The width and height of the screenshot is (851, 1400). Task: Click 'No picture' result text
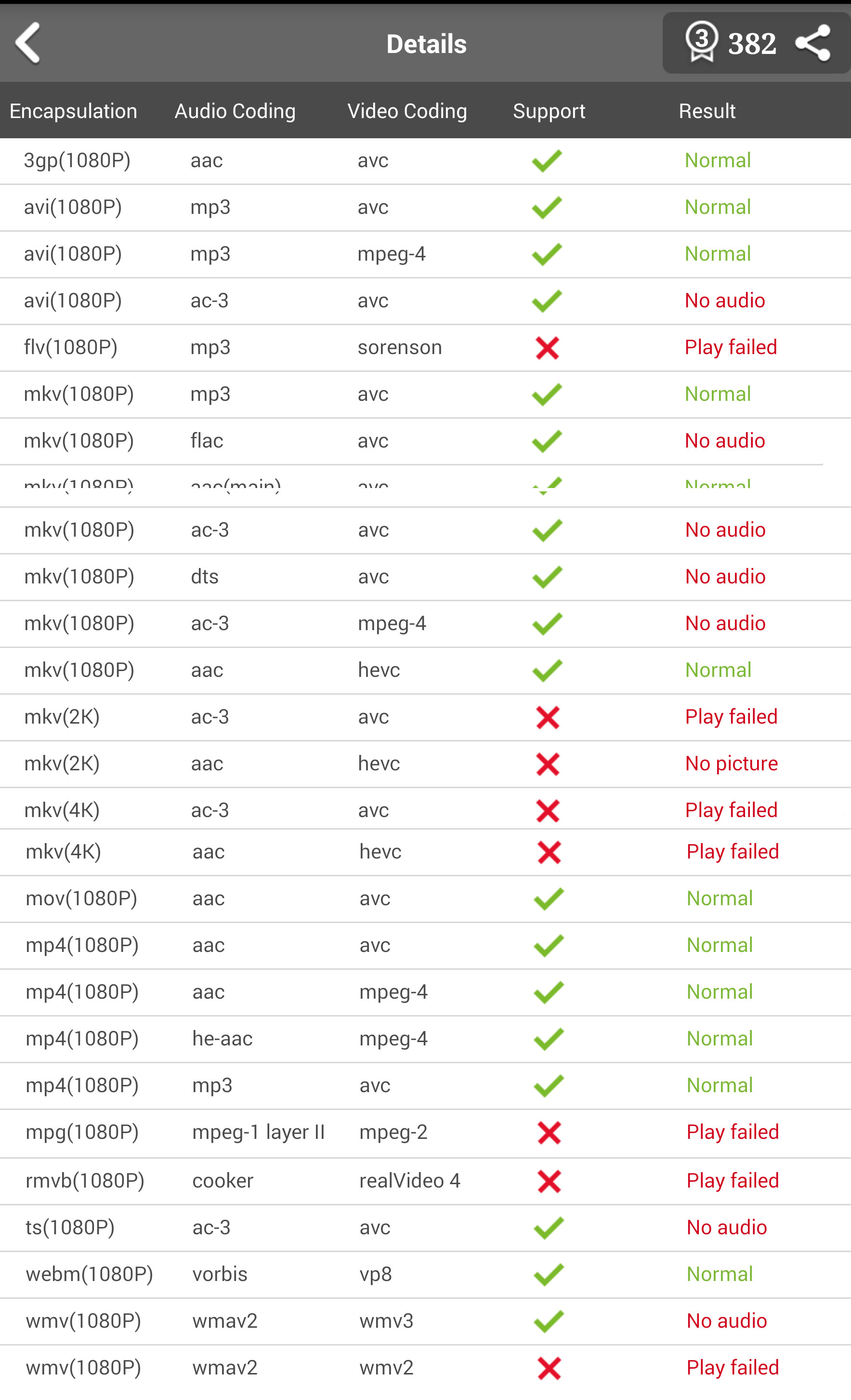731,763
